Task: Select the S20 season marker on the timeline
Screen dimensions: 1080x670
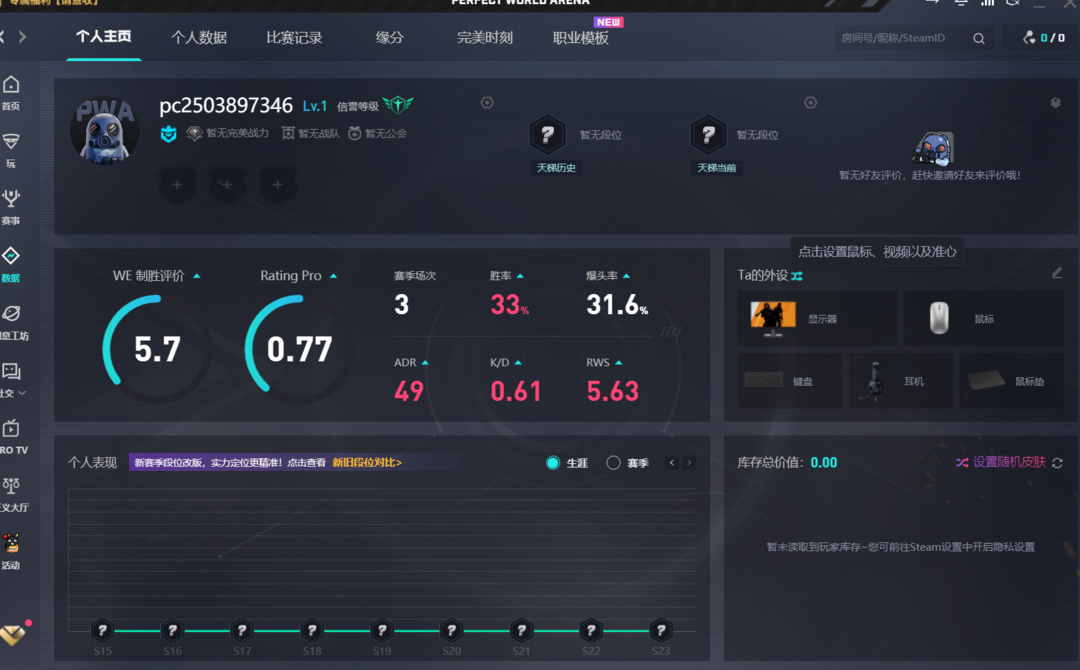Action: pyautogui.click(x=451, y=631)
